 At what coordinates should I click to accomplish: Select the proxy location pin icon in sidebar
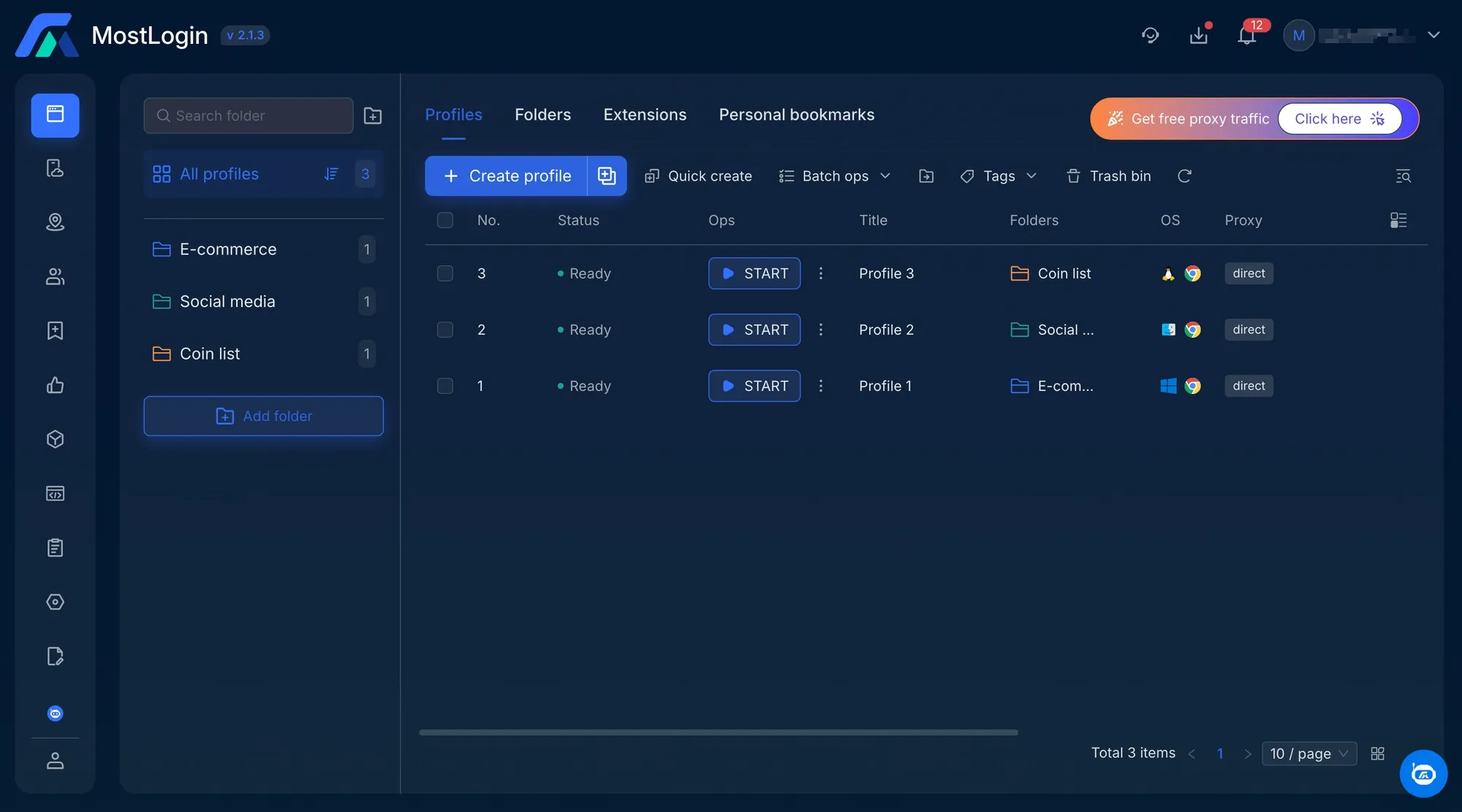point(55,222)
